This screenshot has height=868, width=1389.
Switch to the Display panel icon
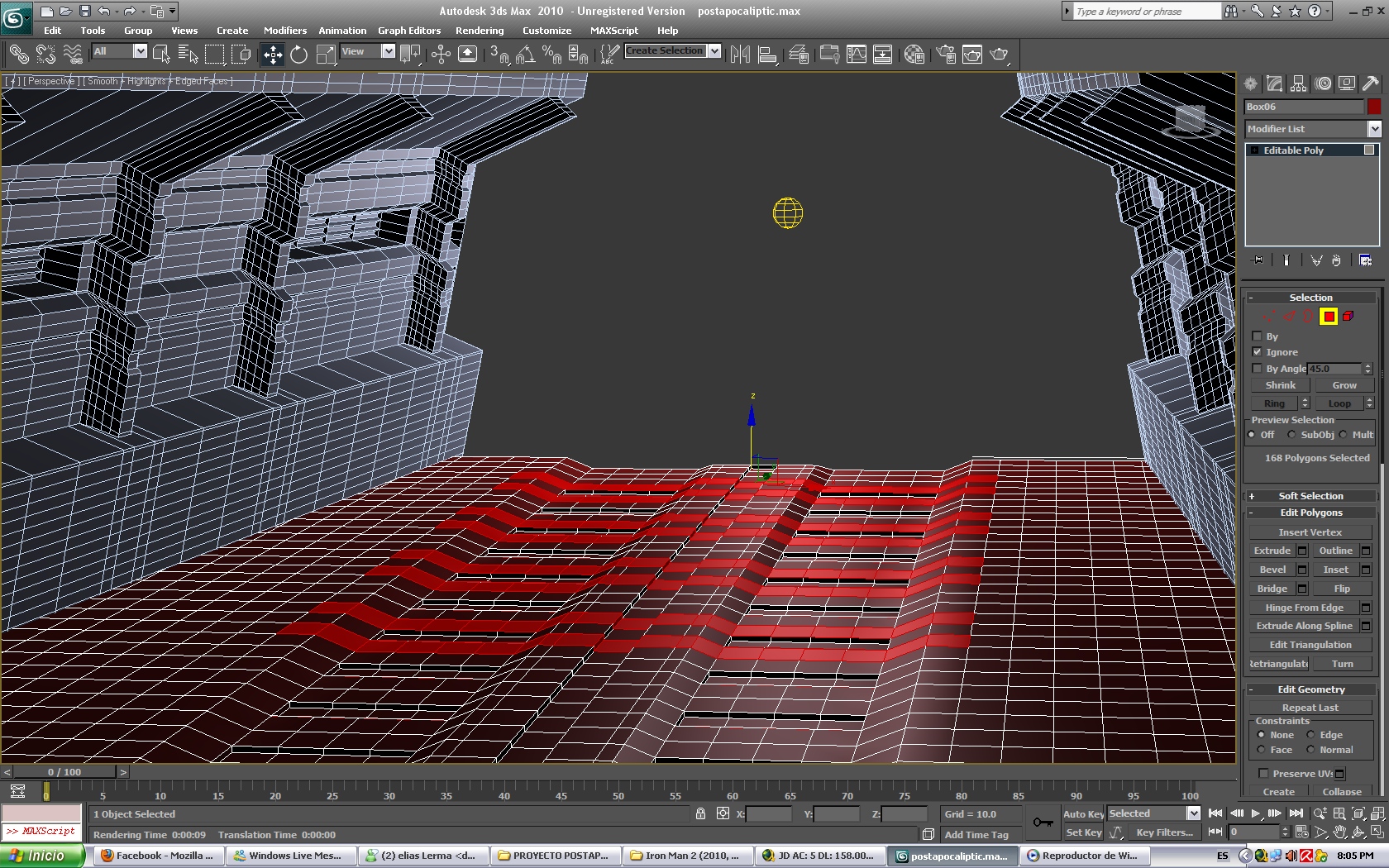[1347, 83]
